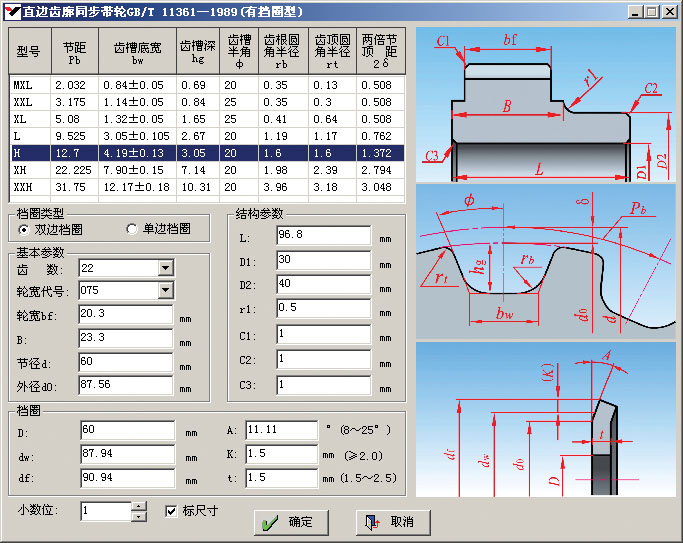The width and height of the screenshot is (683, 543).
Task: Click the 取消 button
Action: pos(391,522)
